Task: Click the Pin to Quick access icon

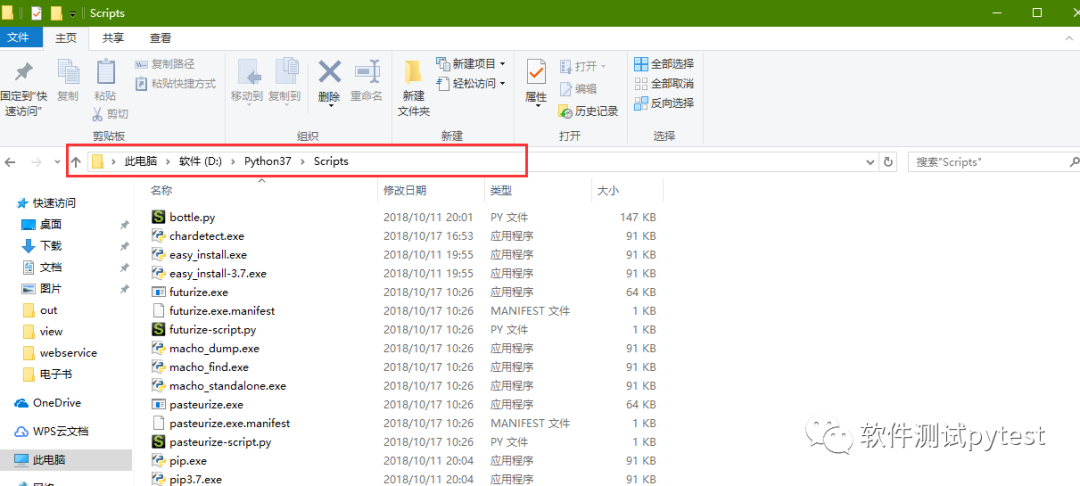Action: coord(24,72)
